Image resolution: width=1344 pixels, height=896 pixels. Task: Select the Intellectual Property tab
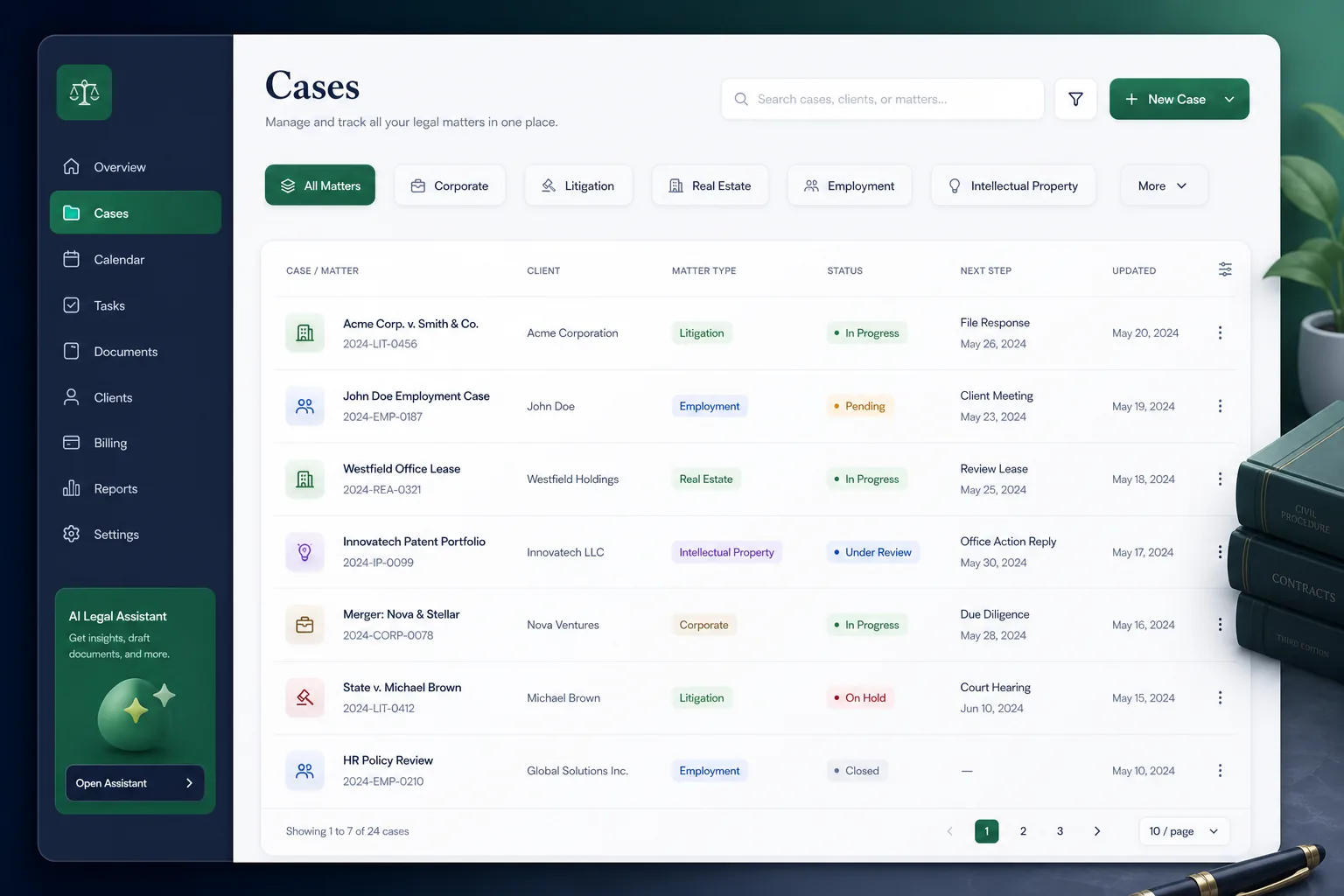click(1013, 185)
